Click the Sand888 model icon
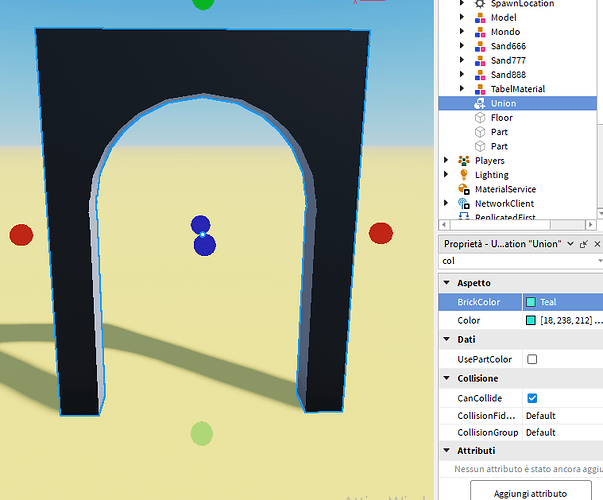603x500 pixels. pyautogui.click(x=480, y=75)
